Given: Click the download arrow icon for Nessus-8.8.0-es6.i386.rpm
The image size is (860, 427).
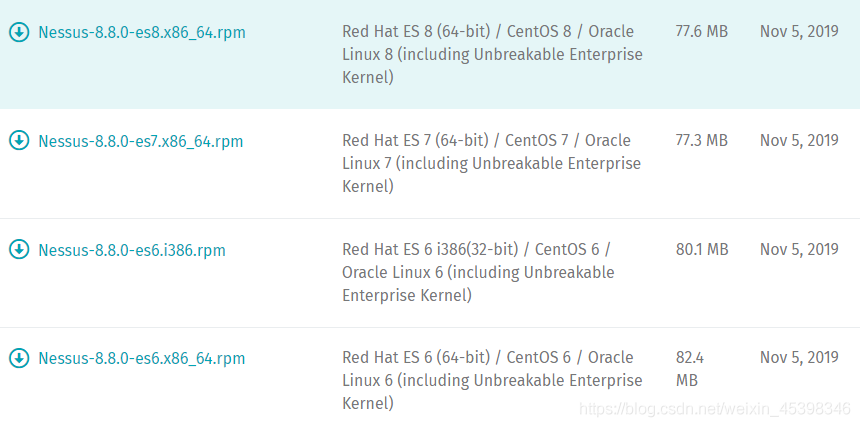Looking at the screenshot, I should pos(19,250).
